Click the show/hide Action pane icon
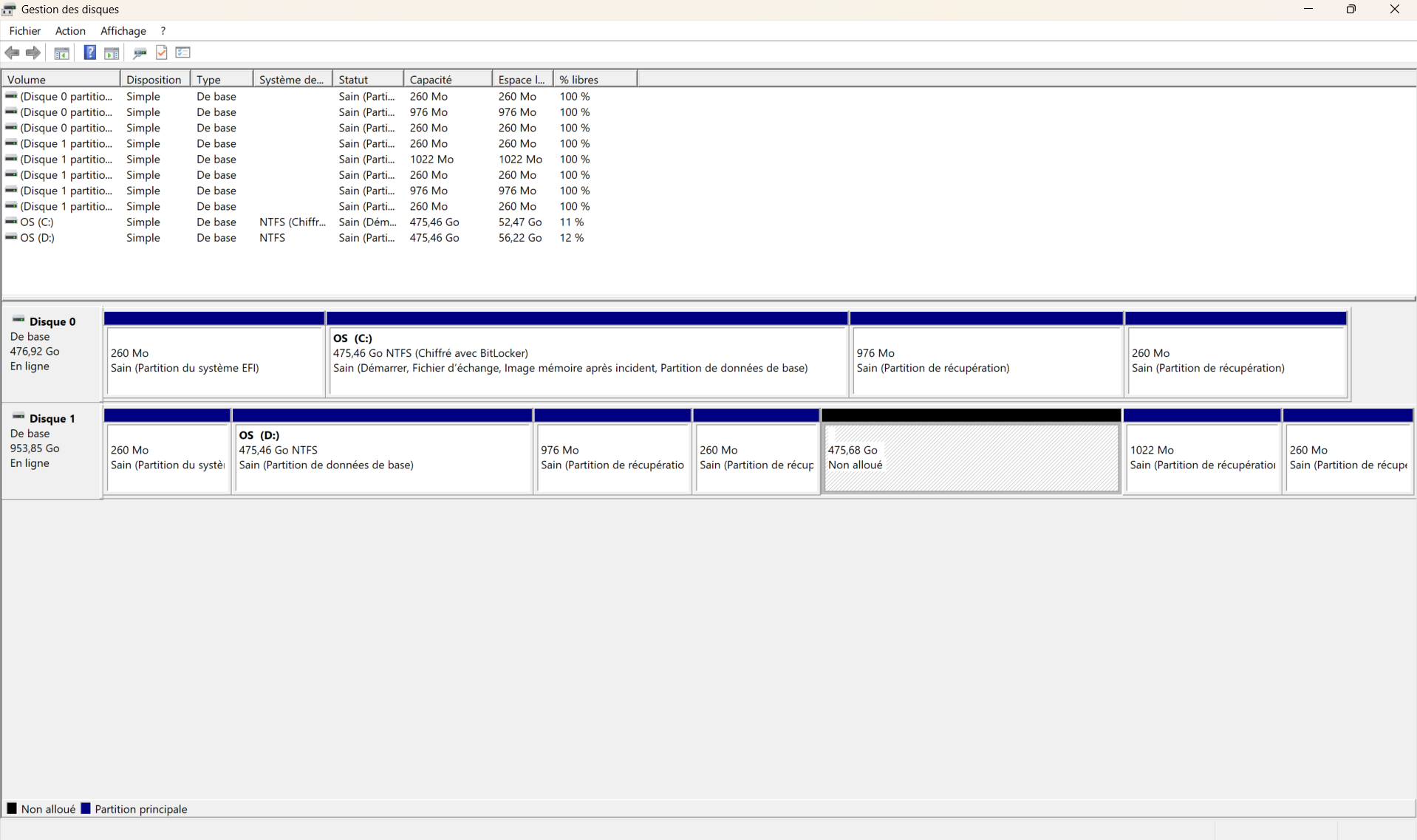Viewport: 1417px width, 840px height. [112, 52]
